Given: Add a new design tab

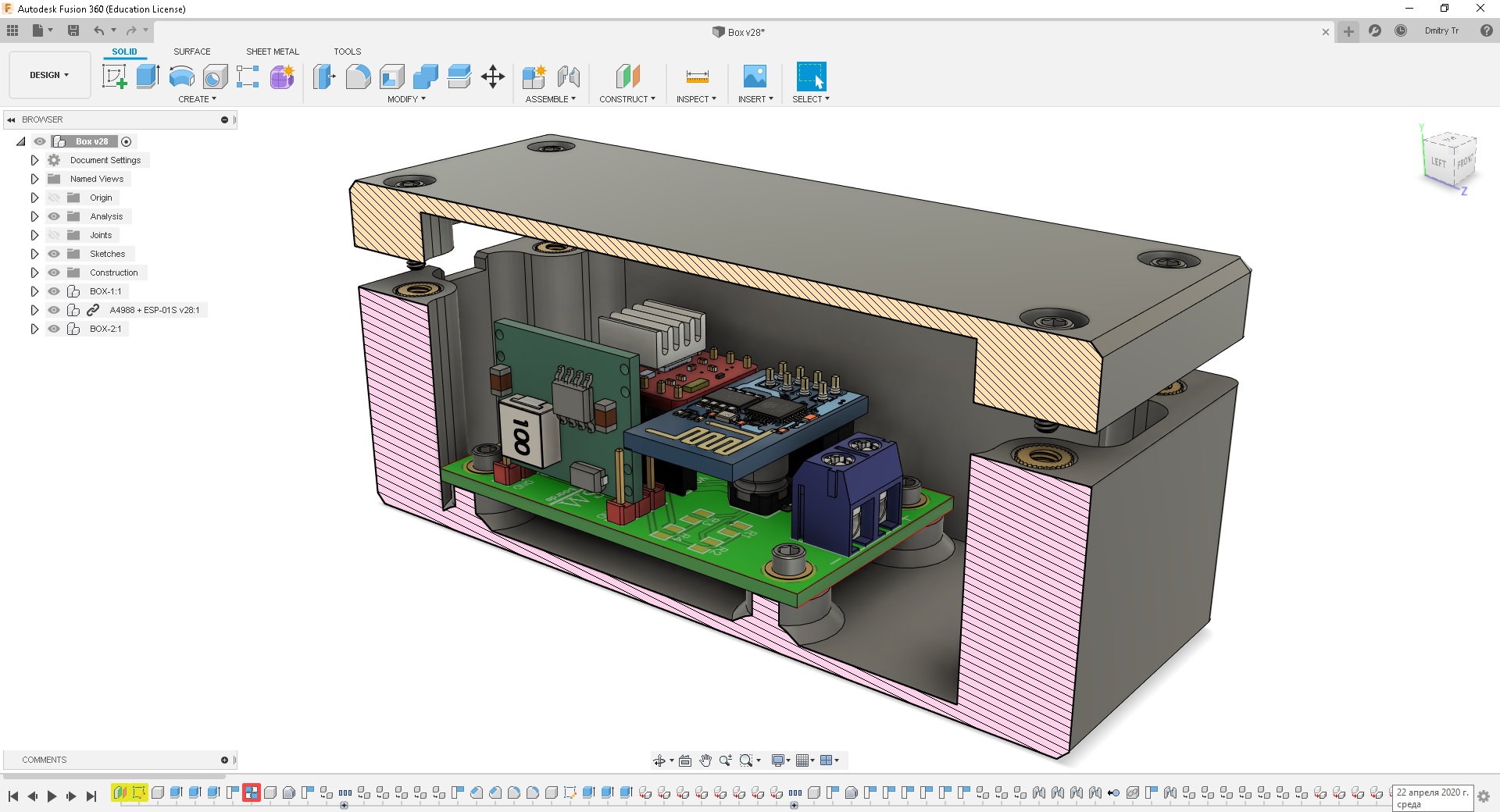Looking at the screenshot, I should tap(1348, 31).
